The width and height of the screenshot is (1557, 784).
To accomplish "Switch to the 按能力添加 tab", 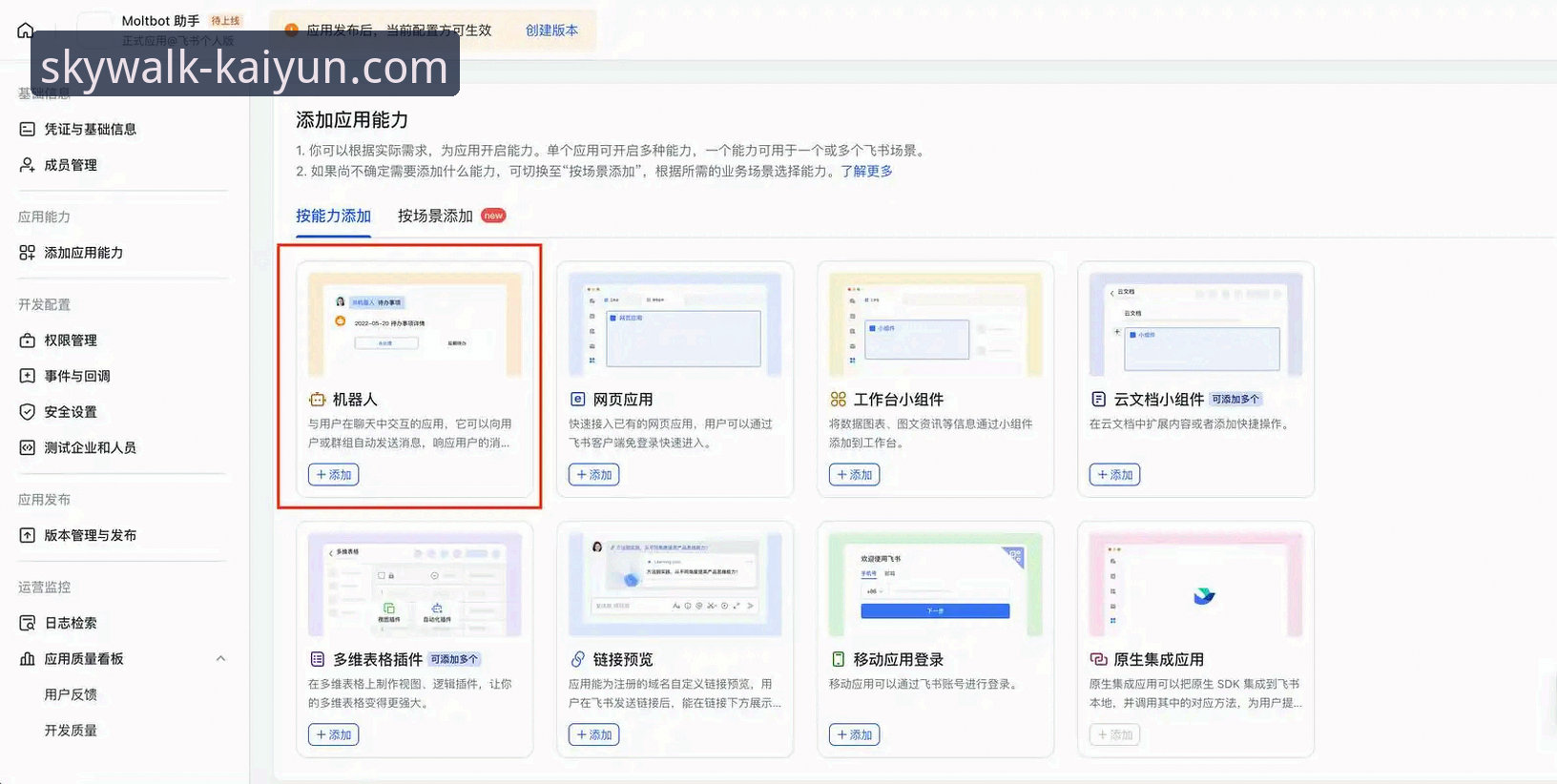I will tap(333, 217).
